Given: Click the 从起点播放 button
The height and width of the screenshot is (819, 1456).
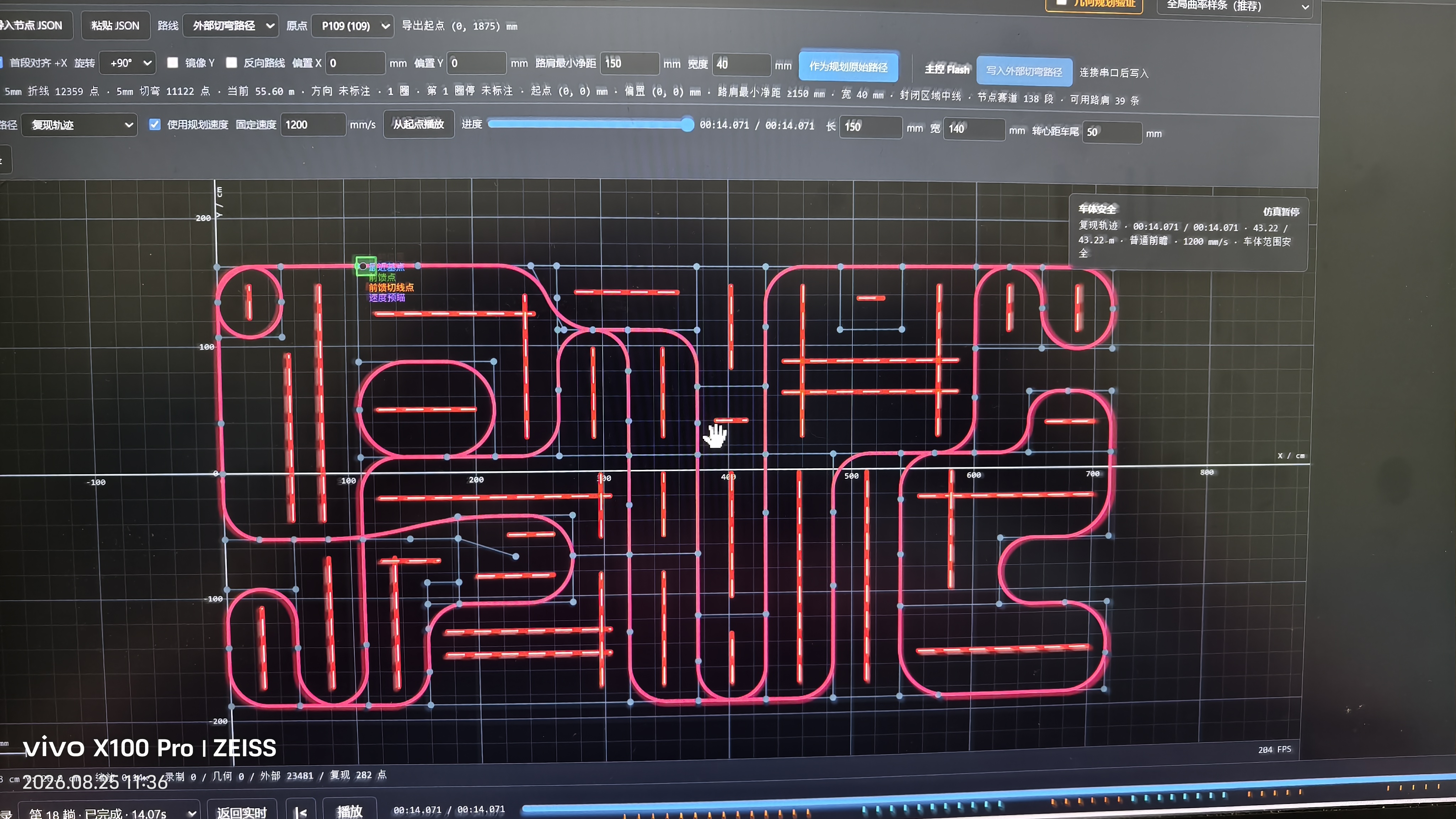Looking at the screenshot, I should [x=419, y=124].
